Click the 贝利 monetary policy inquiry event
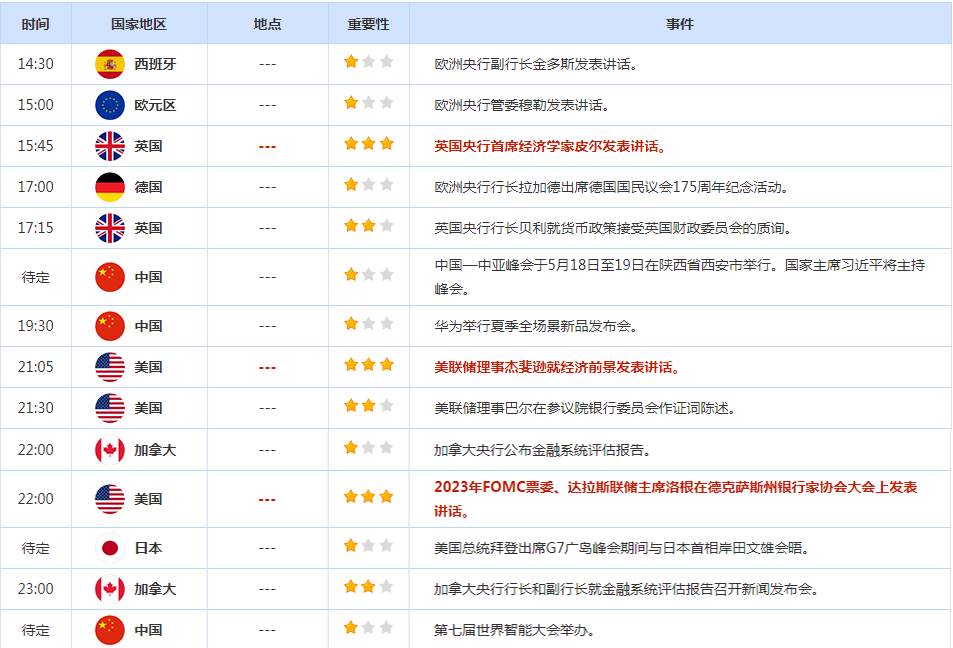 (x=614, y=229)
